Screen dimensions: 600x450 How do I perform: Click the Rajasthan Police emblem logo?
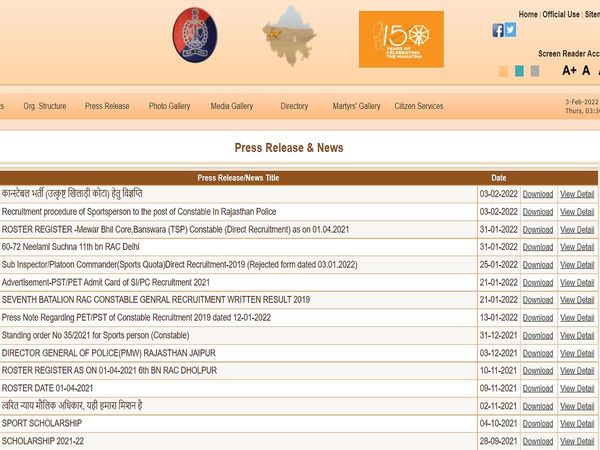click(x=195, y=35)
